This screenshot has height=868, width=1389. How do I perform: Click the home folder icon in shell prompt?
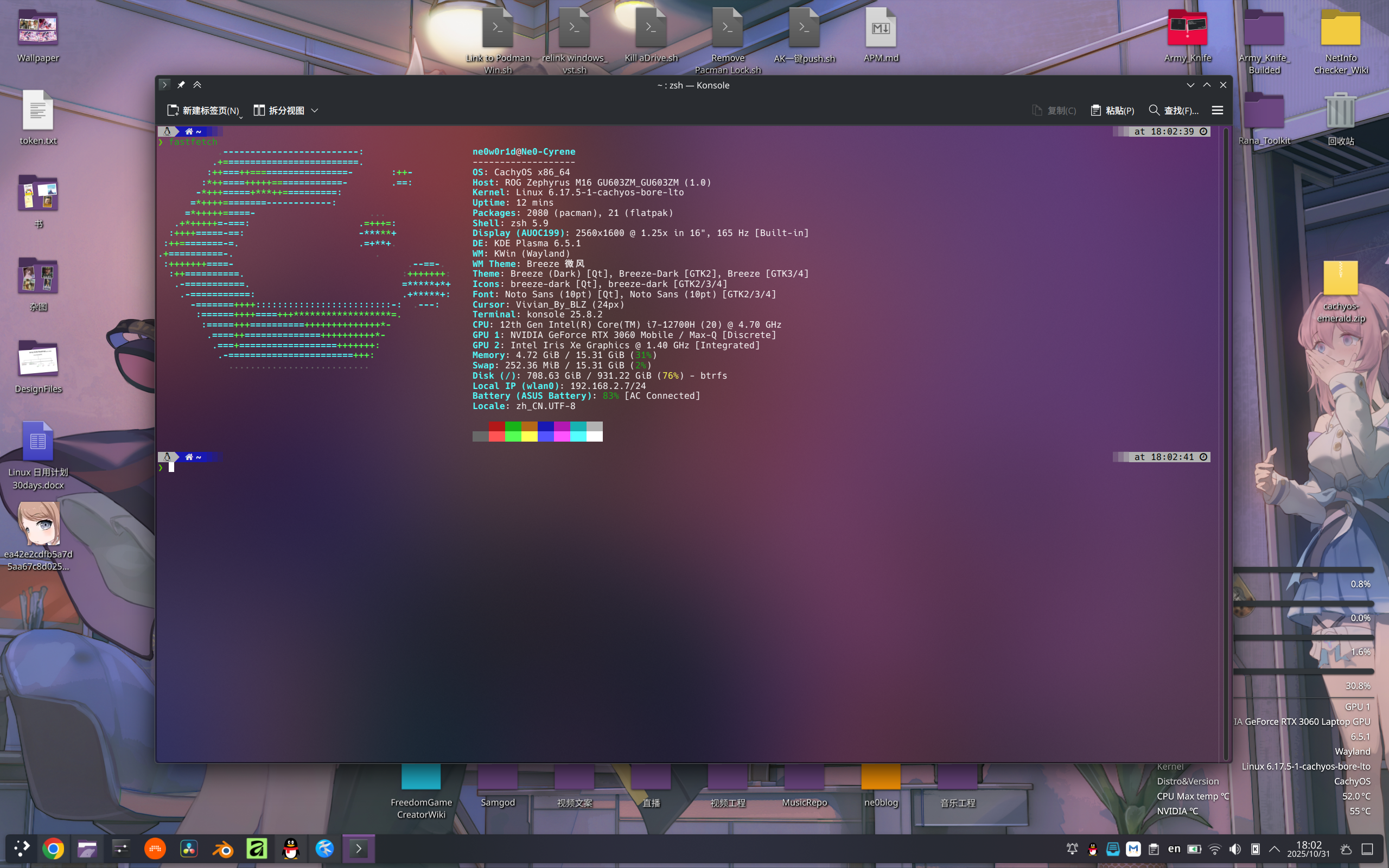(x=189, y=131)
